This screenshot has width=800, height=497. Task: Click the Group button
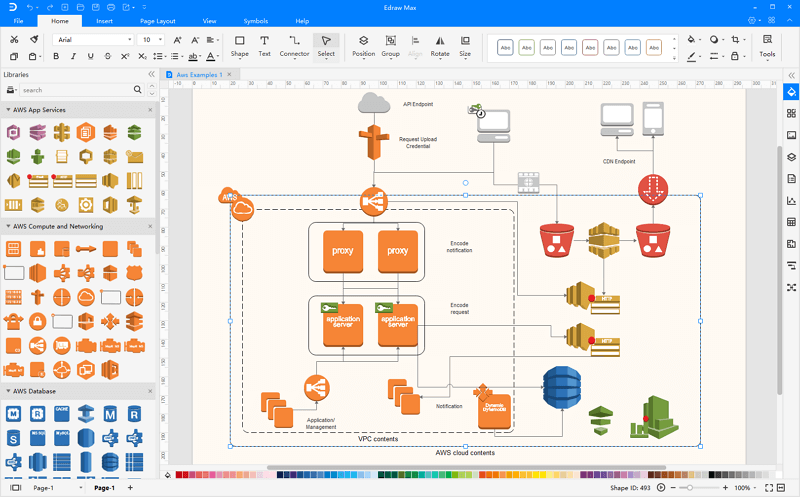pyautogui.click(x=390, y=46)
